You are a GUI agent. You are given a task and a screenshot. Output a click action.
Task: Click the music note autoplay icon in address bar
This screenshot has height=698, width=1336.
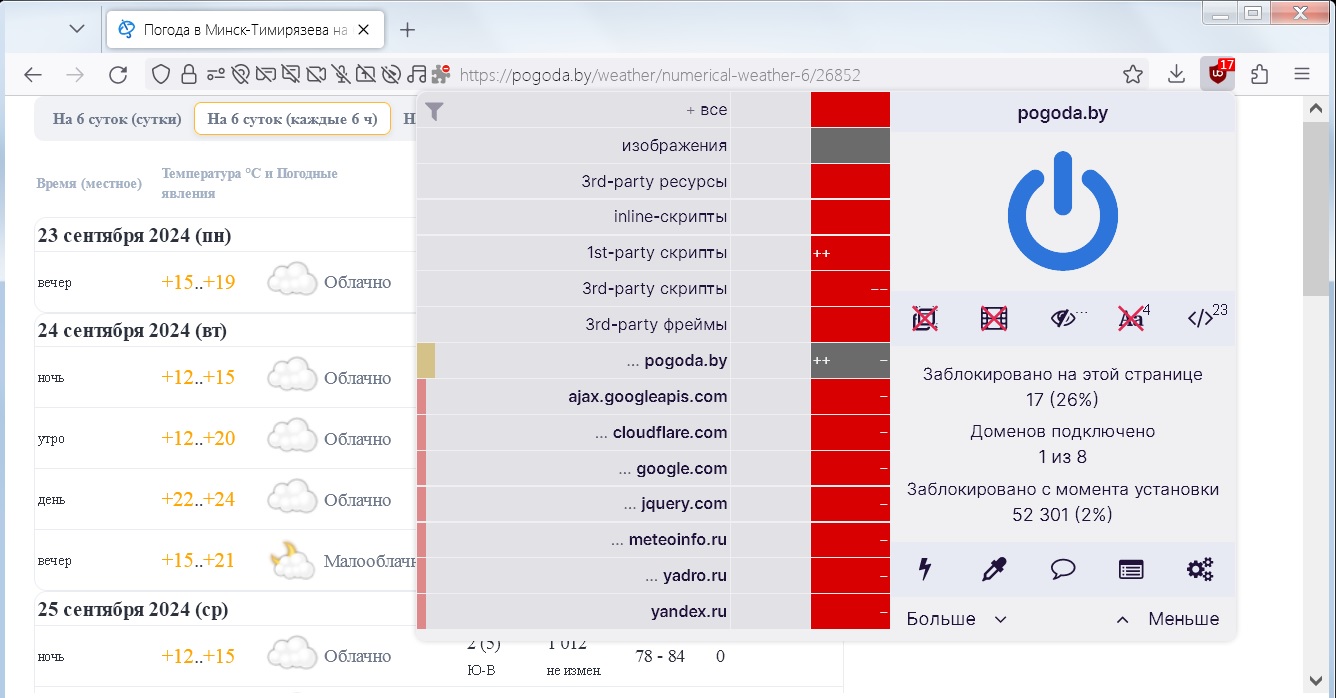(417, 74)
